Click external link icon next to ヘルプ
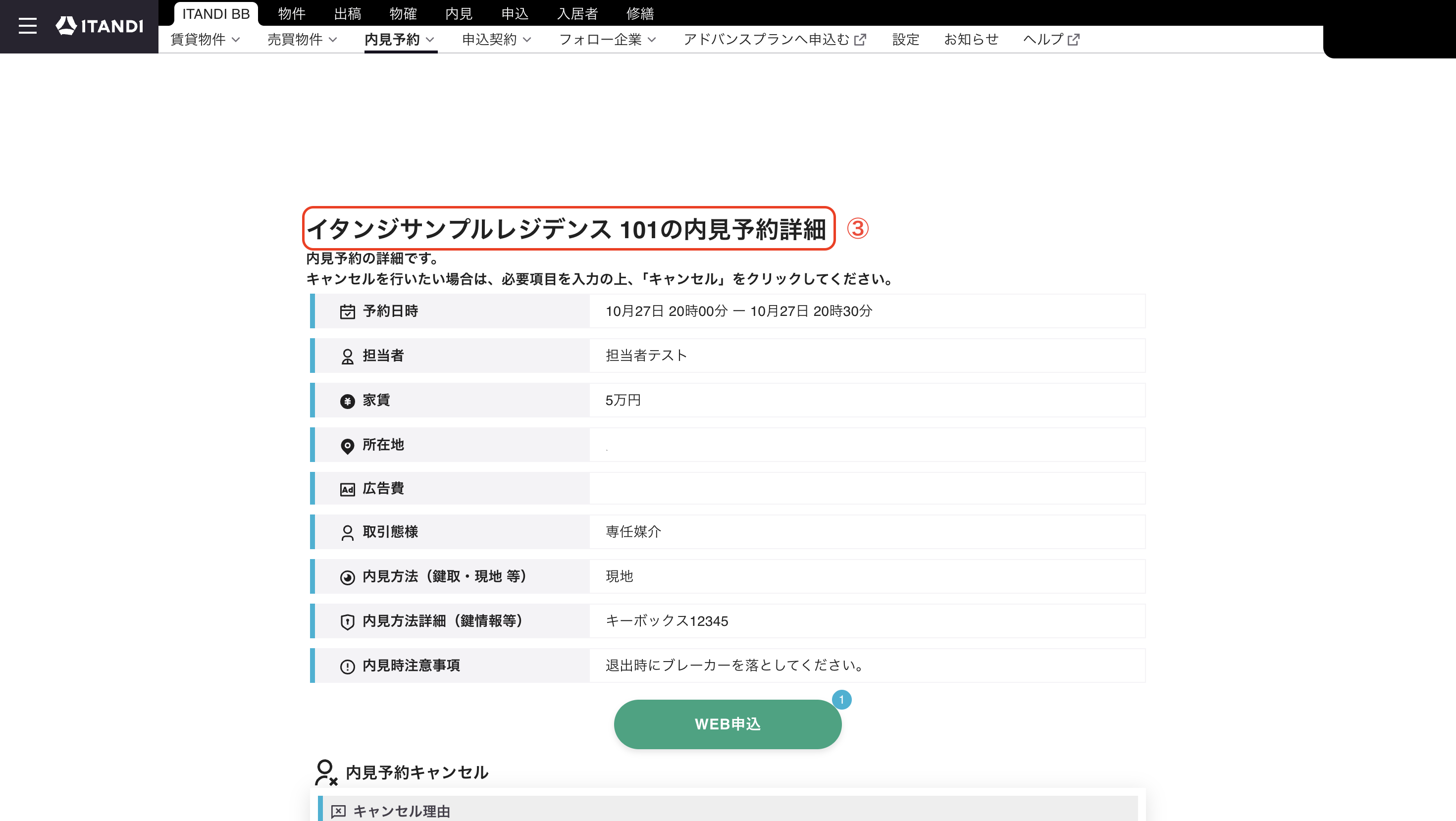 click(1073, 40)
